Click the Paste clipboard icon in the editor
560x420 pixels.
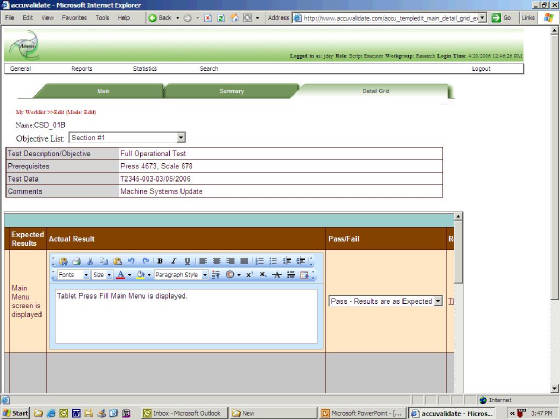(118, 261)
